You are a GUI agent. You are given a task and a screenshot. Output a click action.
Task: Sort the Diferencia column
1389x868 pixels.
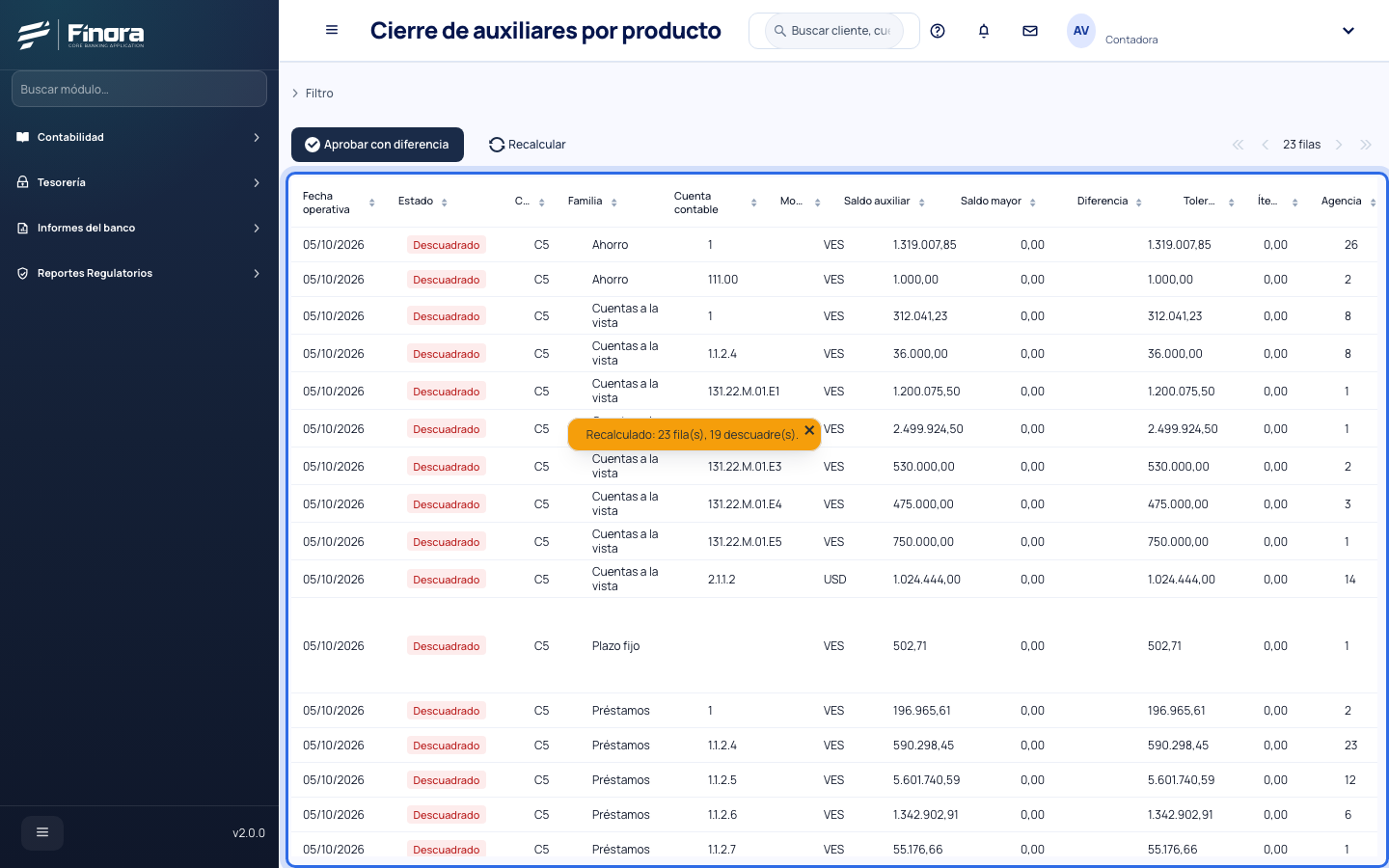[1139, 203]
